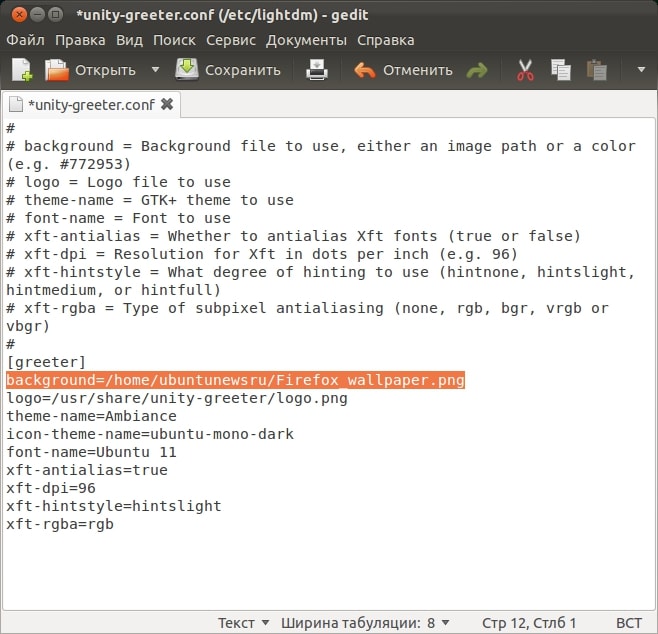Click the '# xft-antialias' comment line

point(294,236)
